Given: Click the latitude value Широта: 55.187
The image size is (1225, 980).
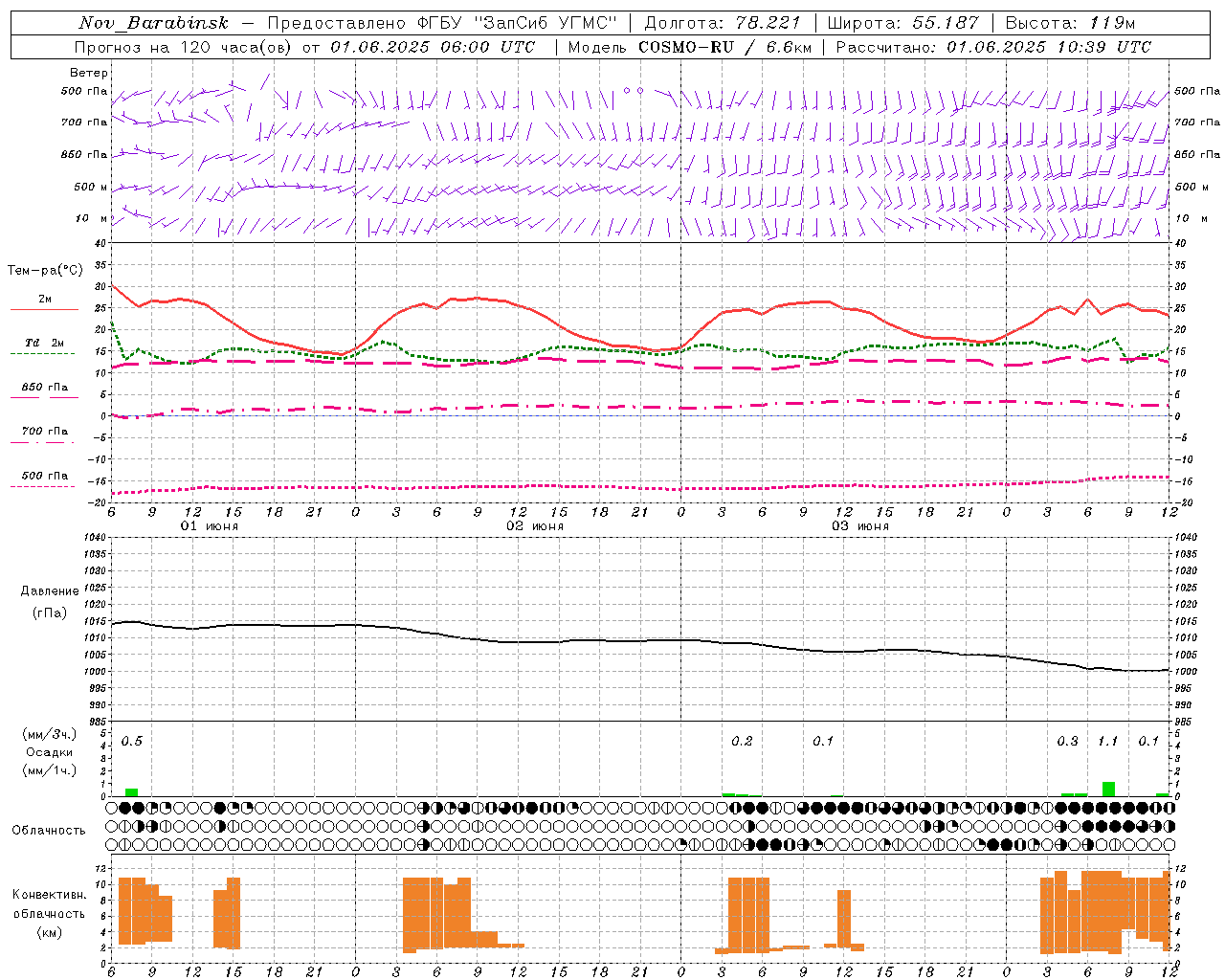Looking at the screenshot, I should (902, 23).
